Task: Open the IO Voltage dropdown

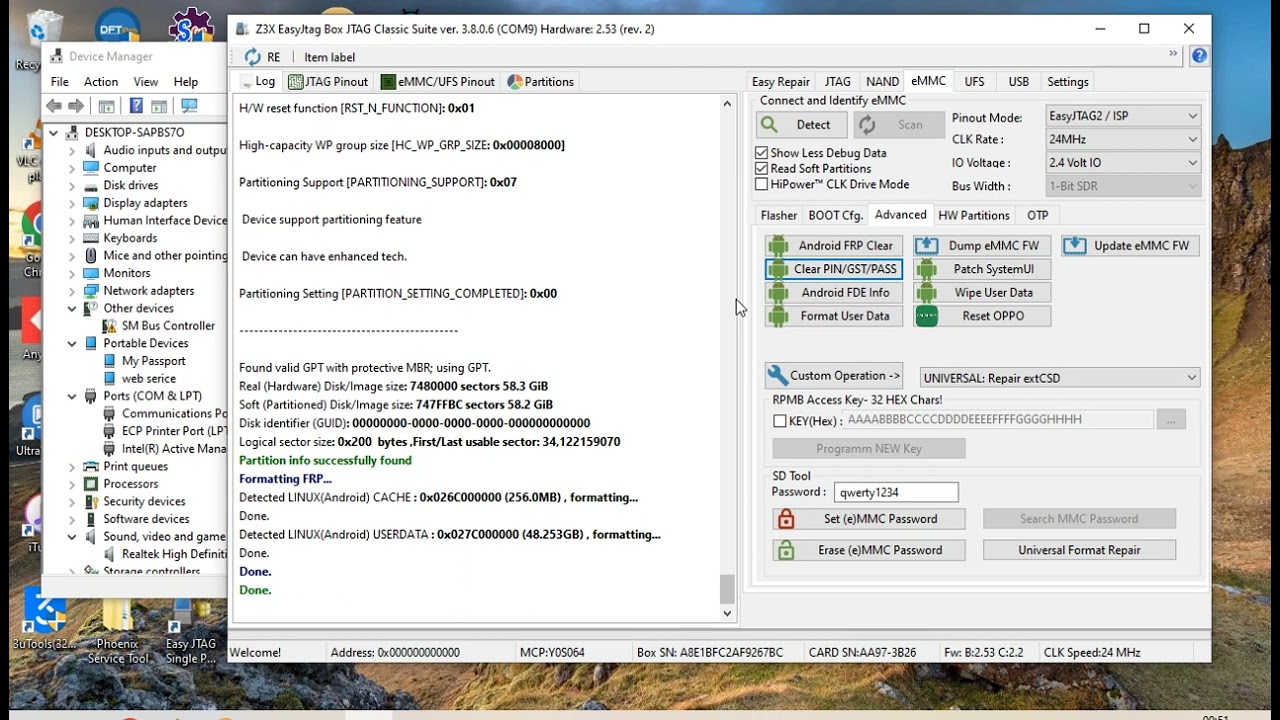Action: tap(1122, 163)
